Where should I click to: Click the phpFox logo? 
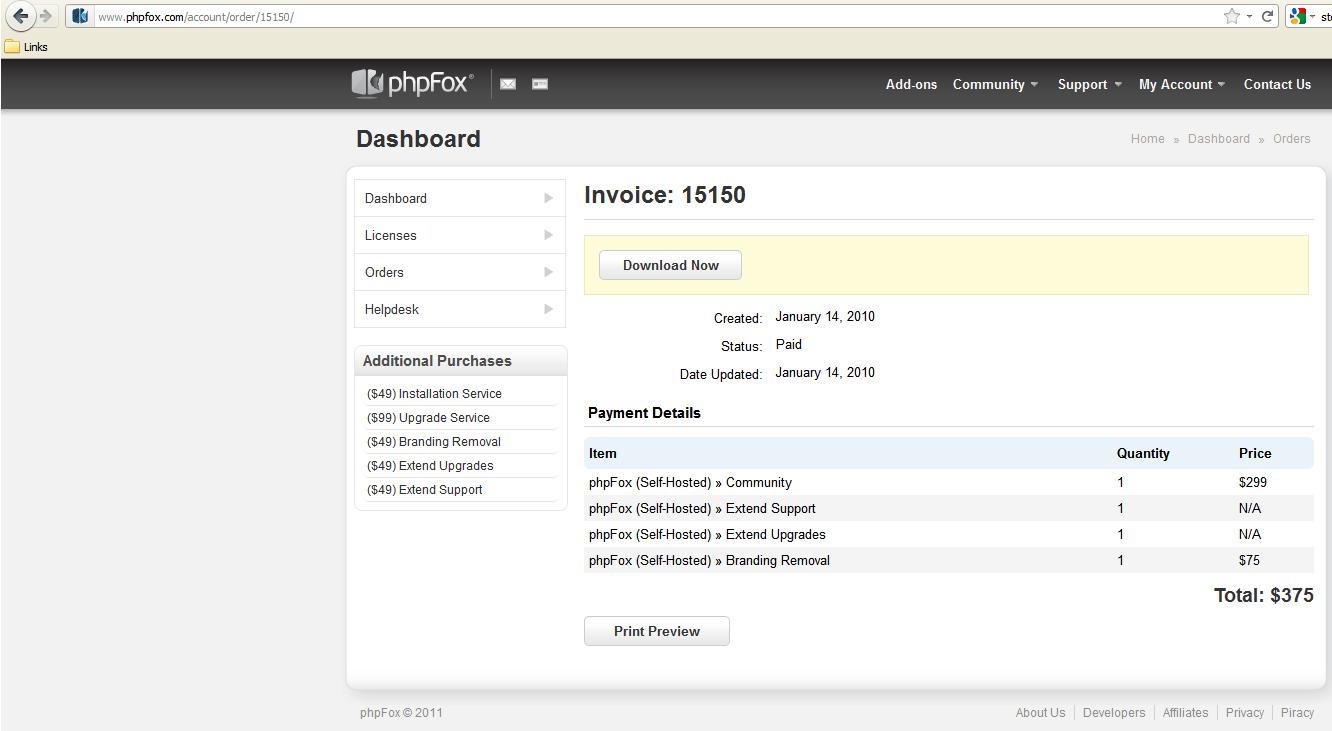point(412,83)
